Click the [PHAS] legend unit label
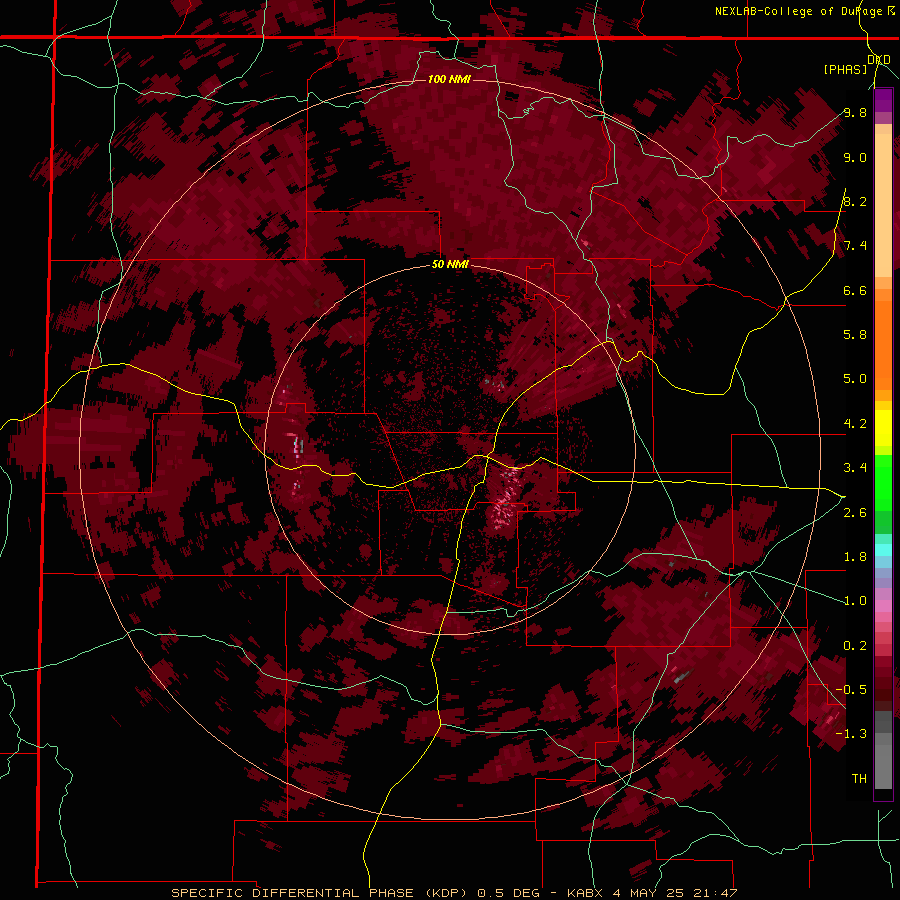Image resolution: width=900 pixels, height=900 pixels. (x=845, y=69)
